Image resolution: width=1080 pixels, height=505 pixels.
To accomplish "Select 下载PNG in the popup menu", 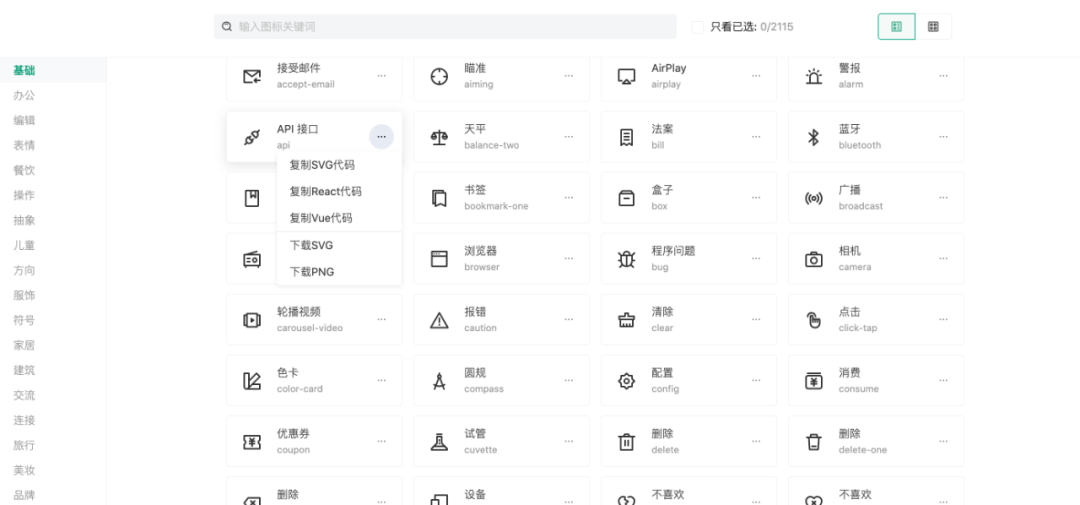I will tap(339, 272).
